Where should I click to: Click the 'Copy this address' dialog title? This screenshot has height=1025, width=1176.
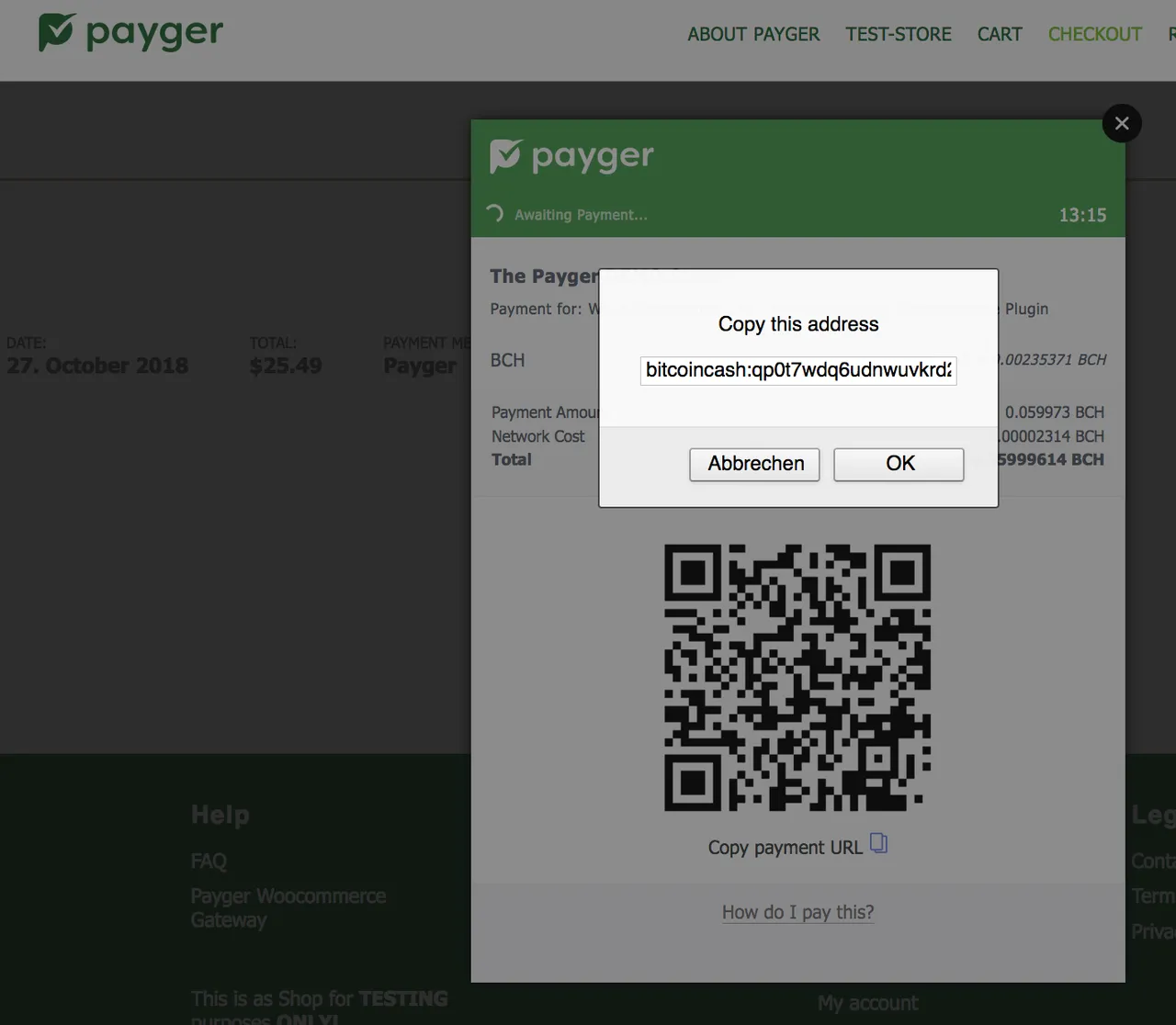click(x=798, y=324)
